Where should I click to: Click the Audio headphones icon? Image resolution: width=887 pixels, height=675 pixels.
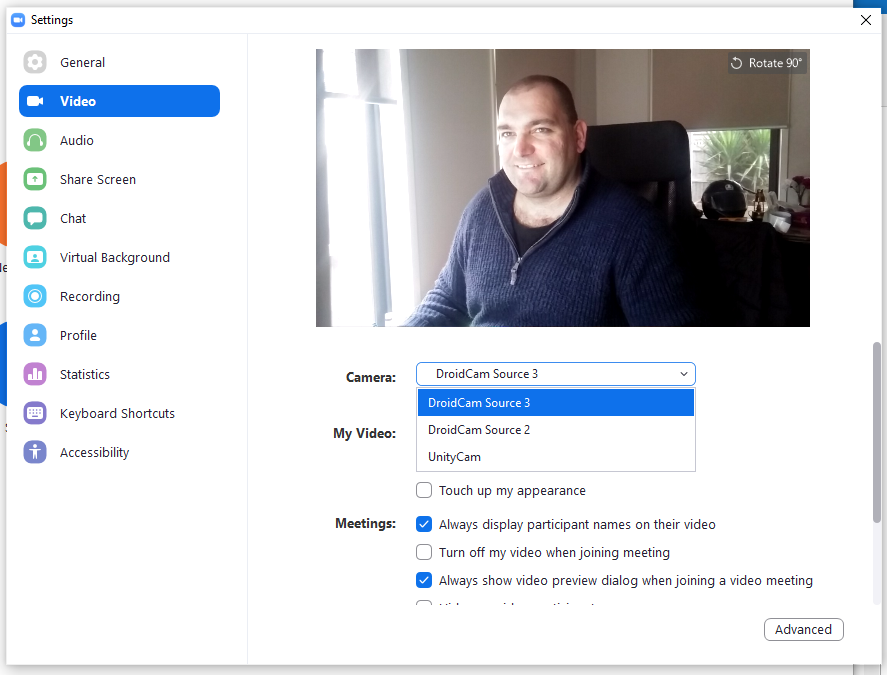(35, 140)
